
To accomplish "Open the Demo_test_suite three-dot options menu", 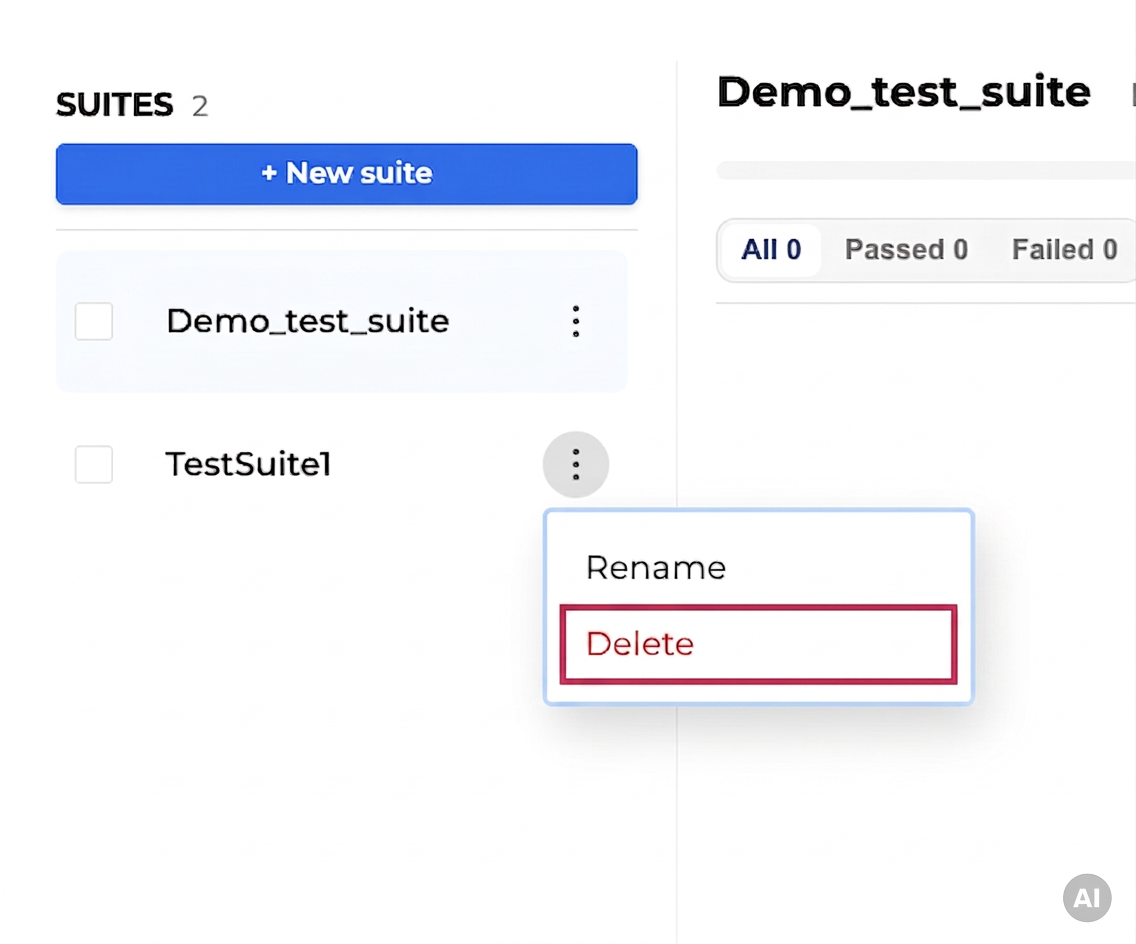I will 576,321.
